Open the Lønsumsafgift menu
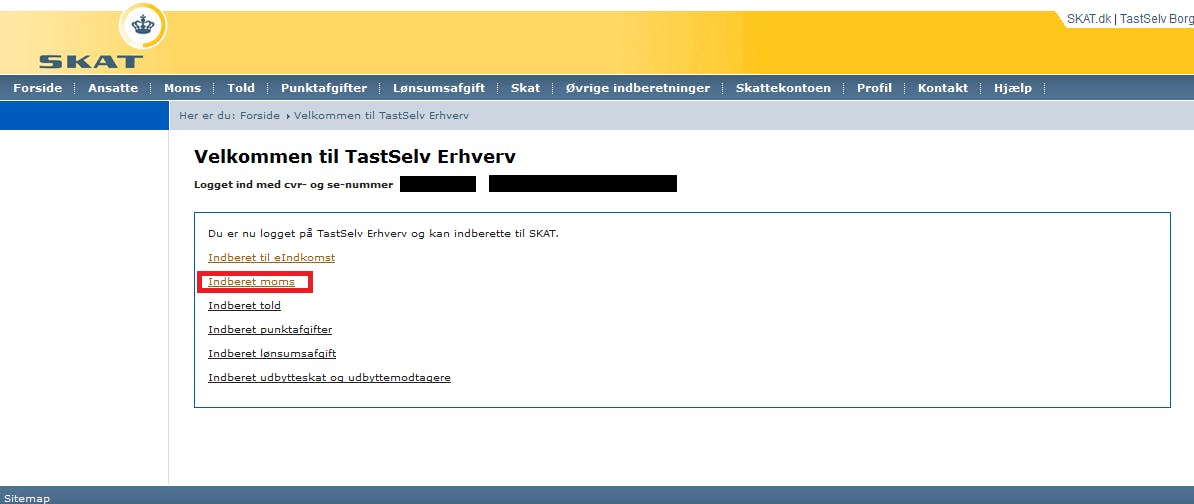 [439, 88]
